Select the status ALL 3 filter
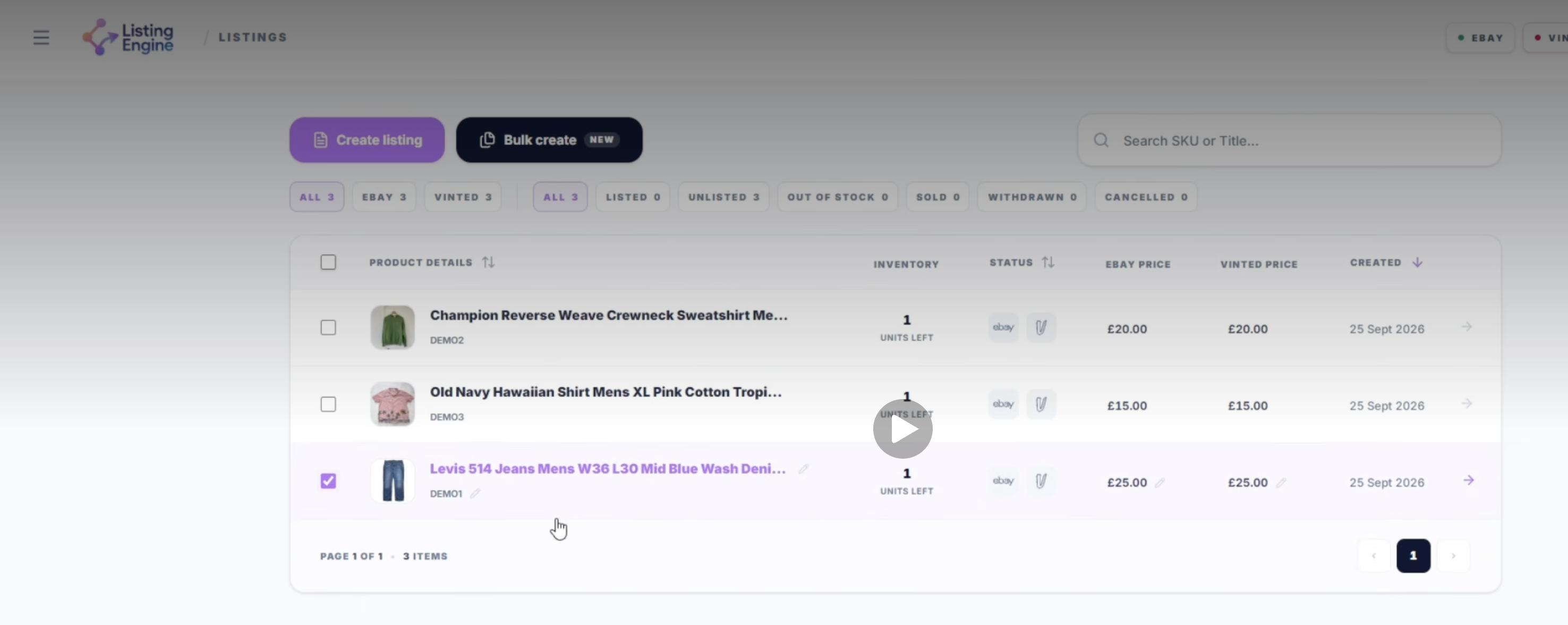This screenshot has height=625, width=1568. click(x=560, y=197)
